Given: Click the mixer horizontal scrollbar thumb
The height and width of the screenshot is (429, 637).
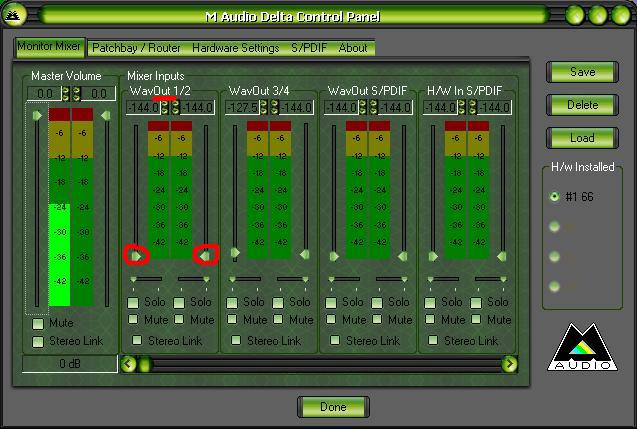Looking at the screenshot, I should (145, 364).
